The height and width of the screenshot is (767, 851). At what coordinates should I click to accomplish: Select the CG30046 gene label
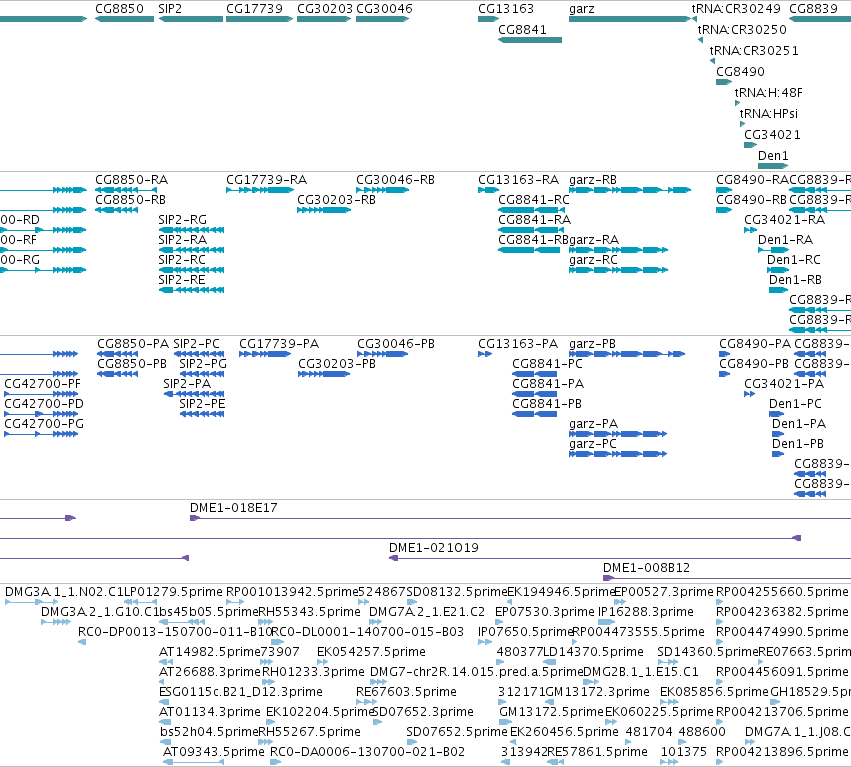click(x=384, y=9)
